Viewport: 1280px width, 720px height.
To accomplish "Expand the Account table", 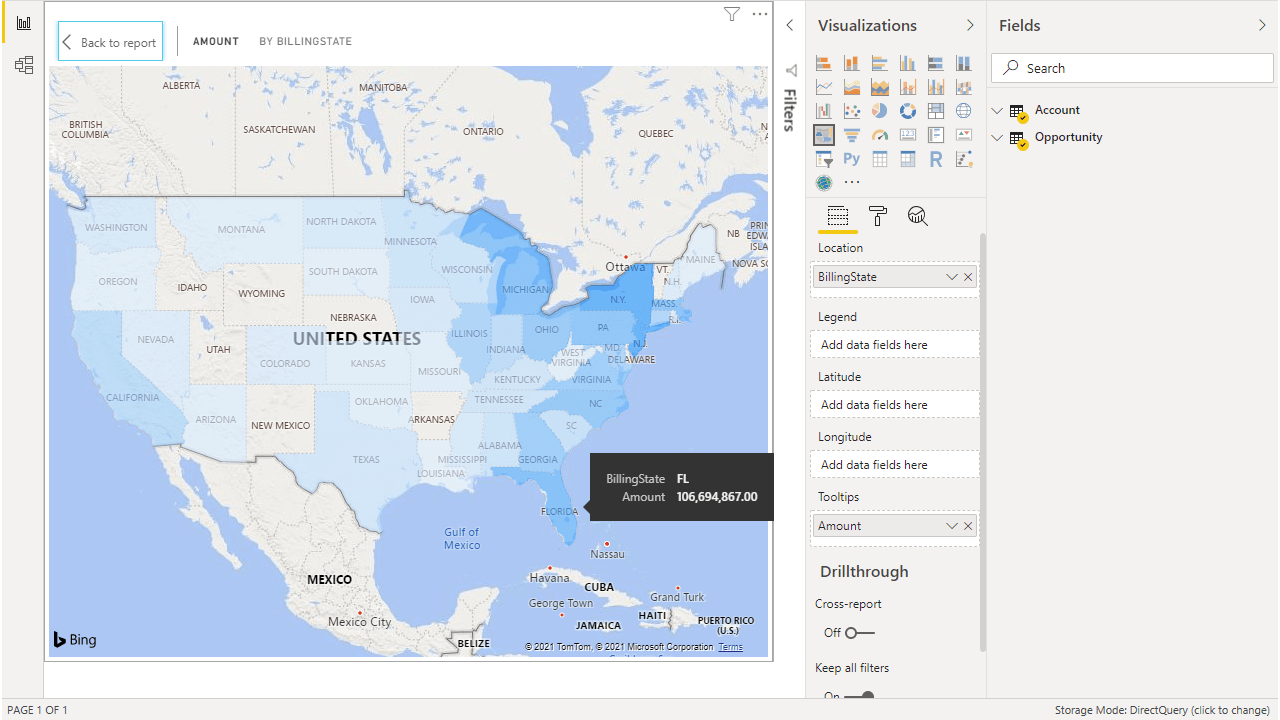I will pyautogui.click(x=997, y=110).
